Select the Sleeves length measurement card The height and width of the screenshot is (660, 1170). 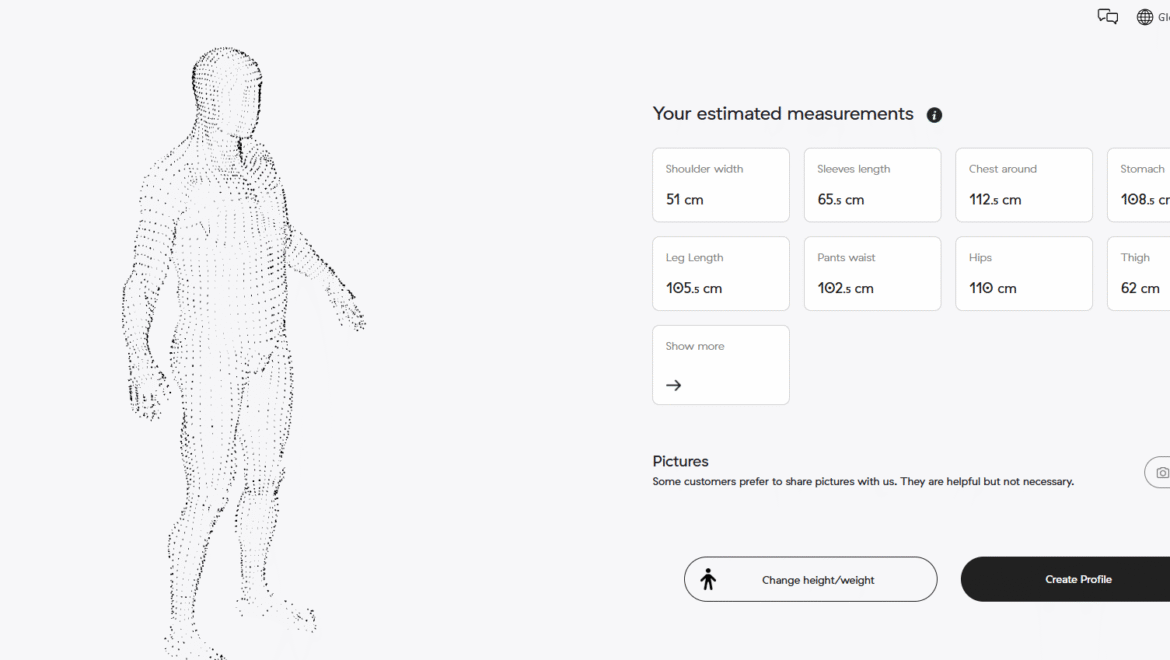click(x=872, y=185)
